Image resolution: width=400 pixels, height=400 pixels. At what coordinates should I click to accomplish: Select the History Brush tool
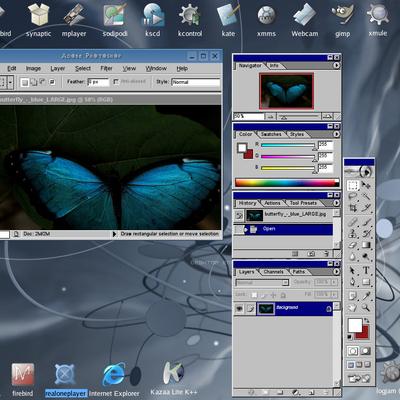tap(366, 233)
